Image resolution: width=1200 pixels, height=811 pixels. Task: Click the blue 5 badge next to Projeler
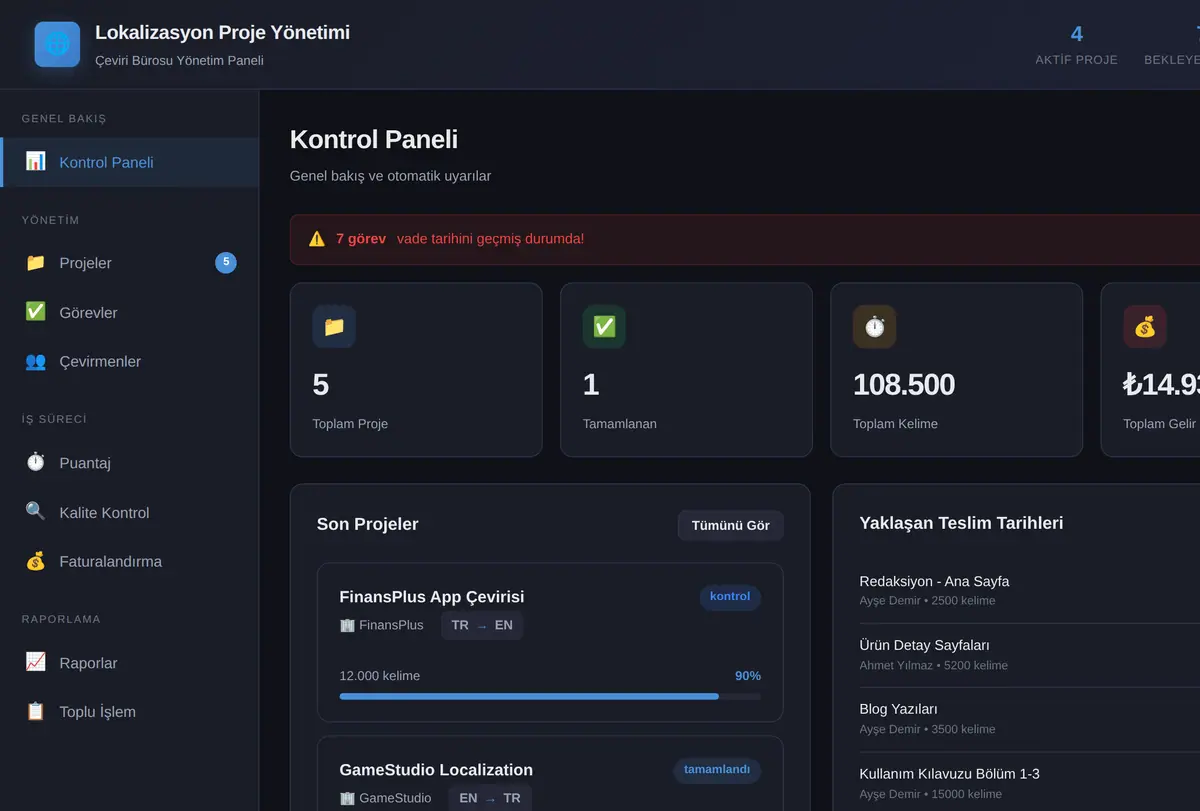(226, 263)
